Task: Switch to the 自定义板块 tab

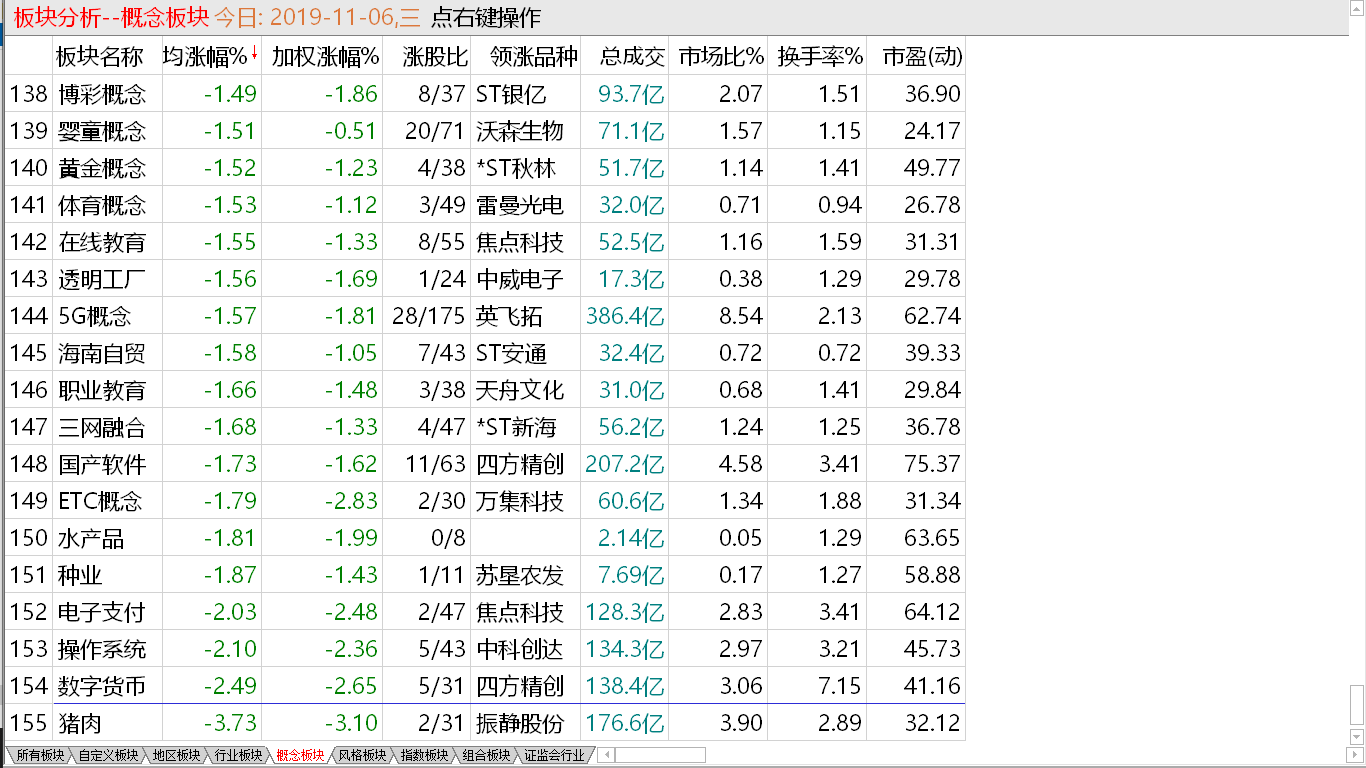Action: pyautogui.click(x=107, y=755)
